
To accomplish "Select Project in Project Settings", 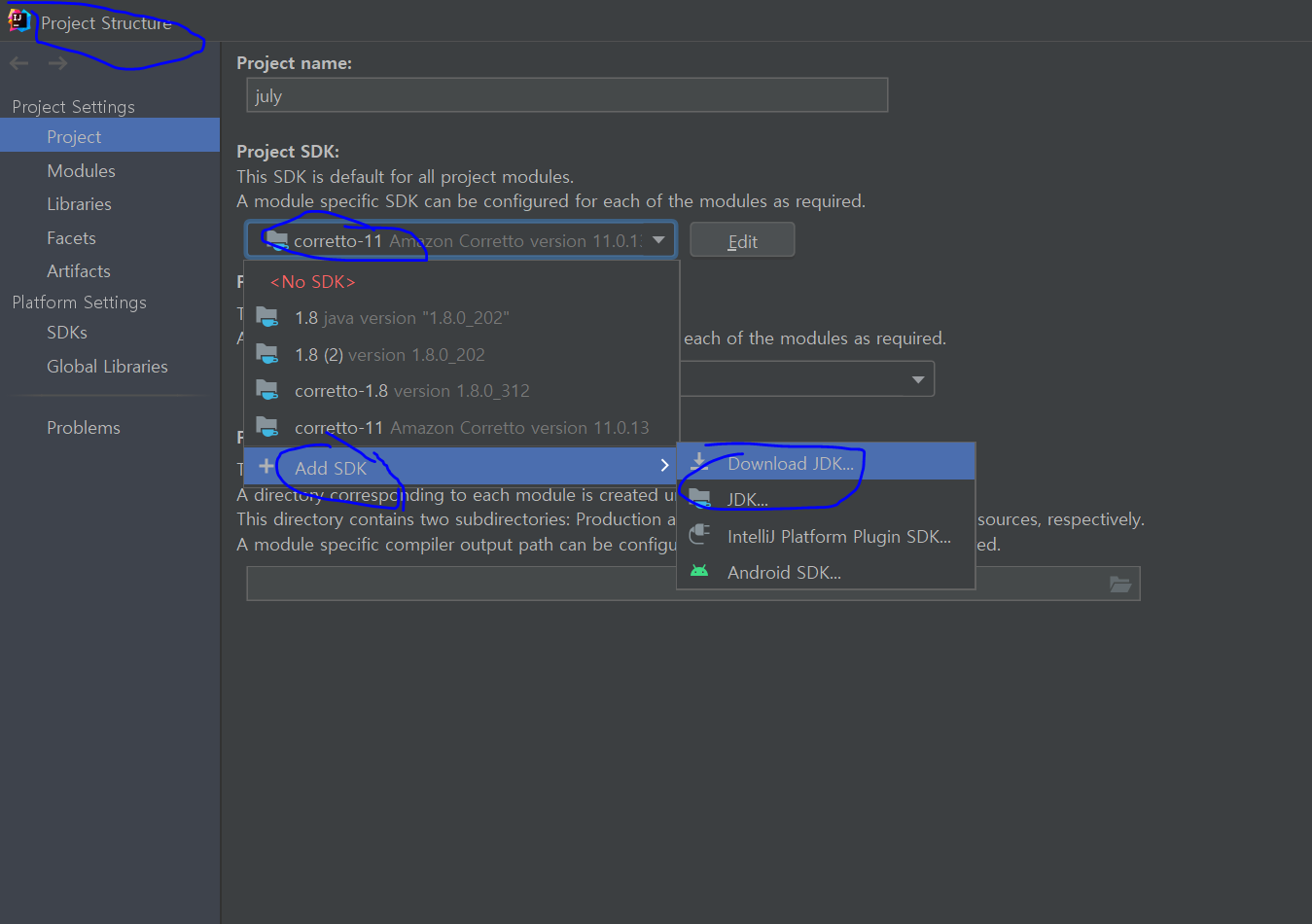I will pyautogui.click(x=110, y=136).
